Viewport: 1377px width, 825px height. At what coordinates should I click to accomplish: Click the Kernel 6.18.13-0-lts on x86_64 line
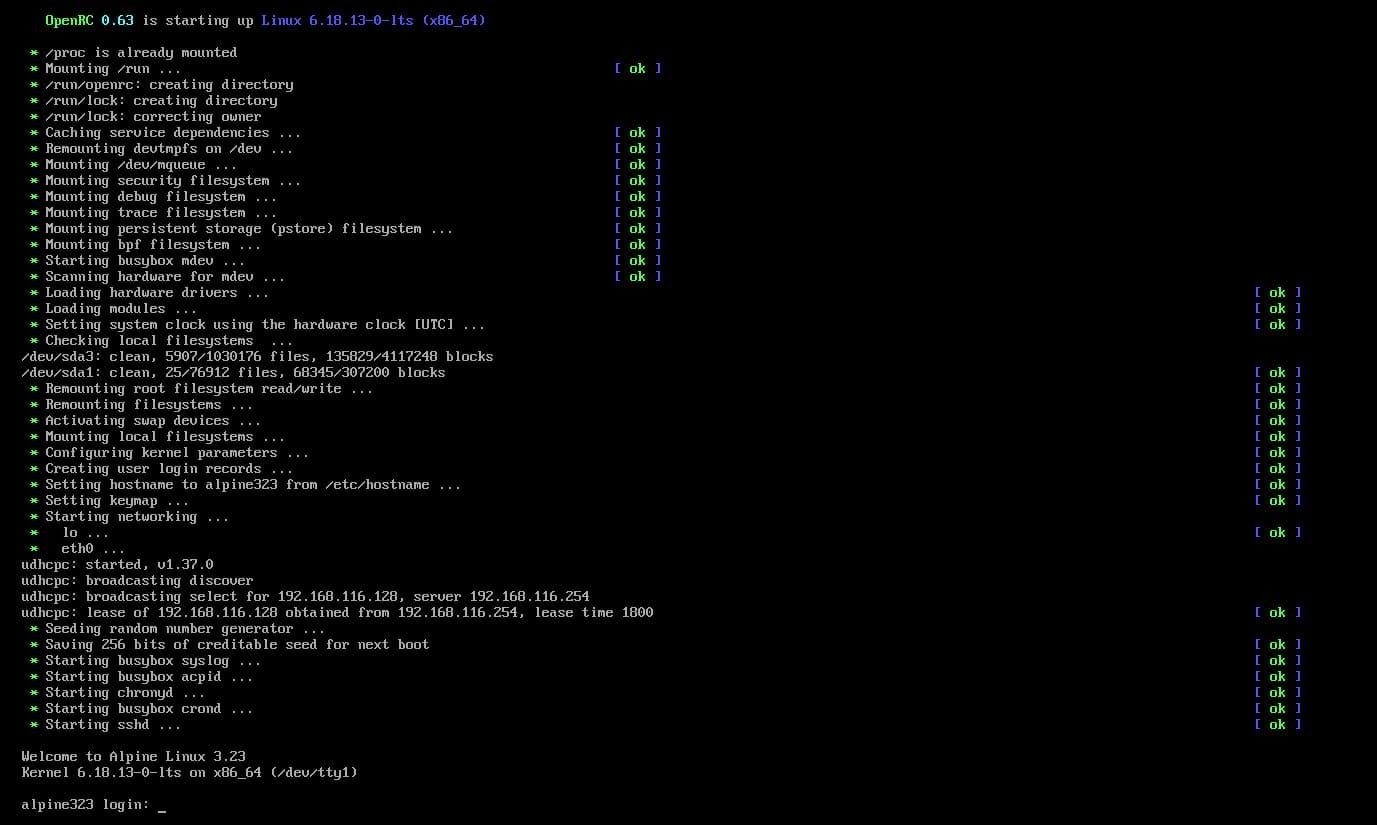click(x=190, y=772)
